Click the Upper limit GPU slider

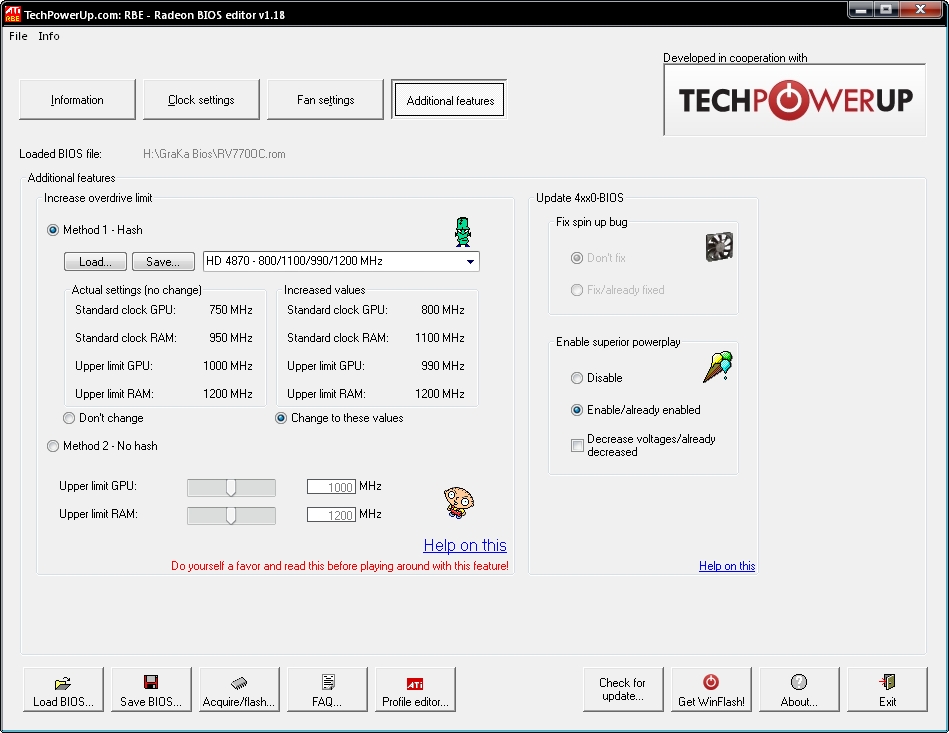[231, 487]
